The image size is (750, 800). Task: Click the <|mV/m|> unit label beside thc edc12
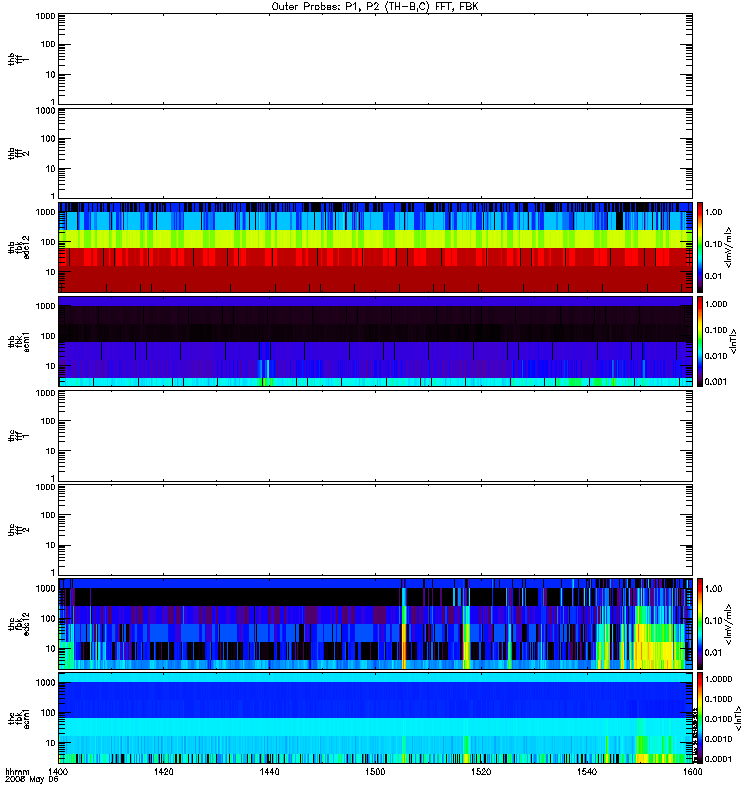click(x=729, y=624)
